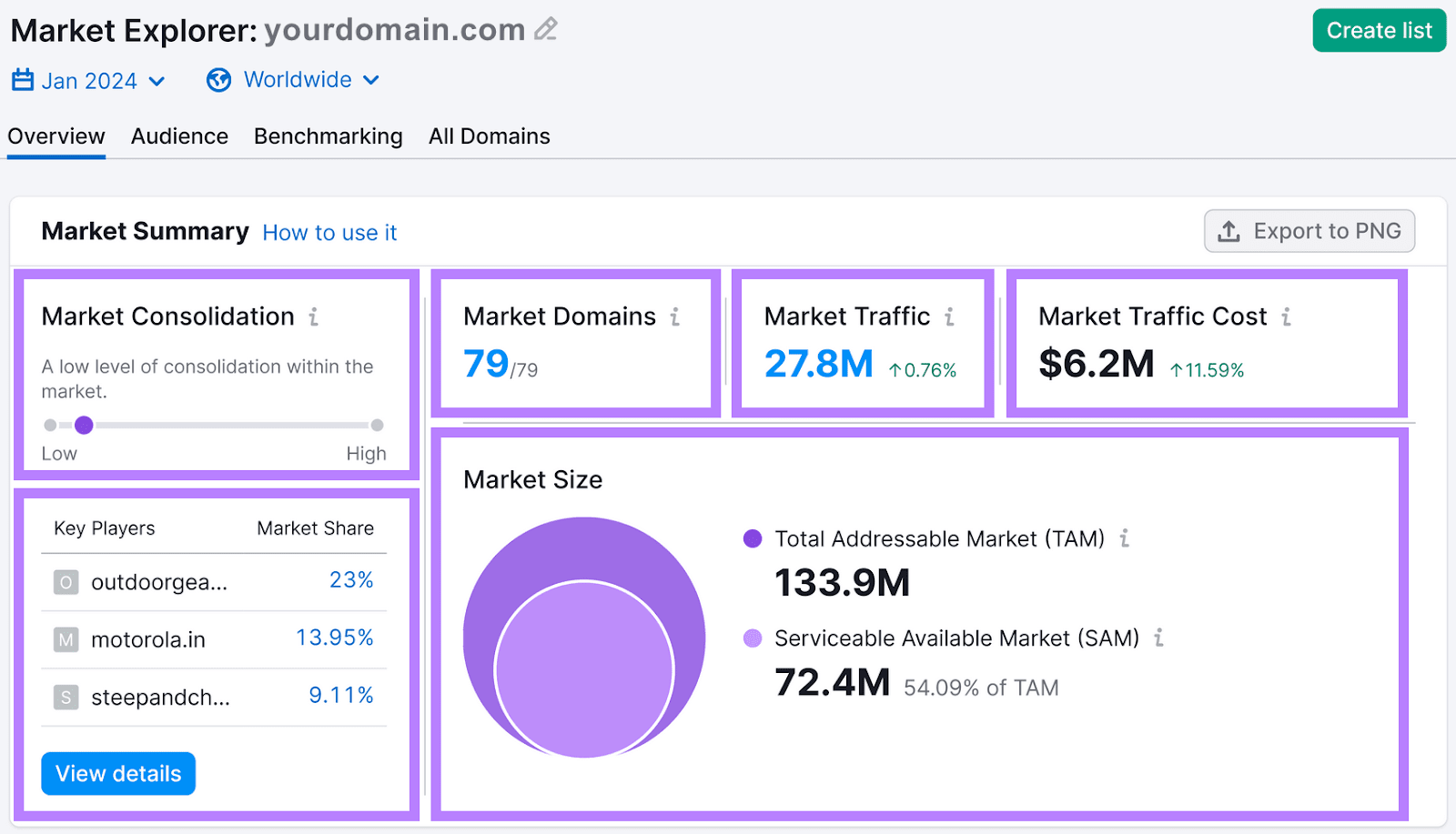Click the pencil icon to rename yourdomain.com

tap(546, 30)
